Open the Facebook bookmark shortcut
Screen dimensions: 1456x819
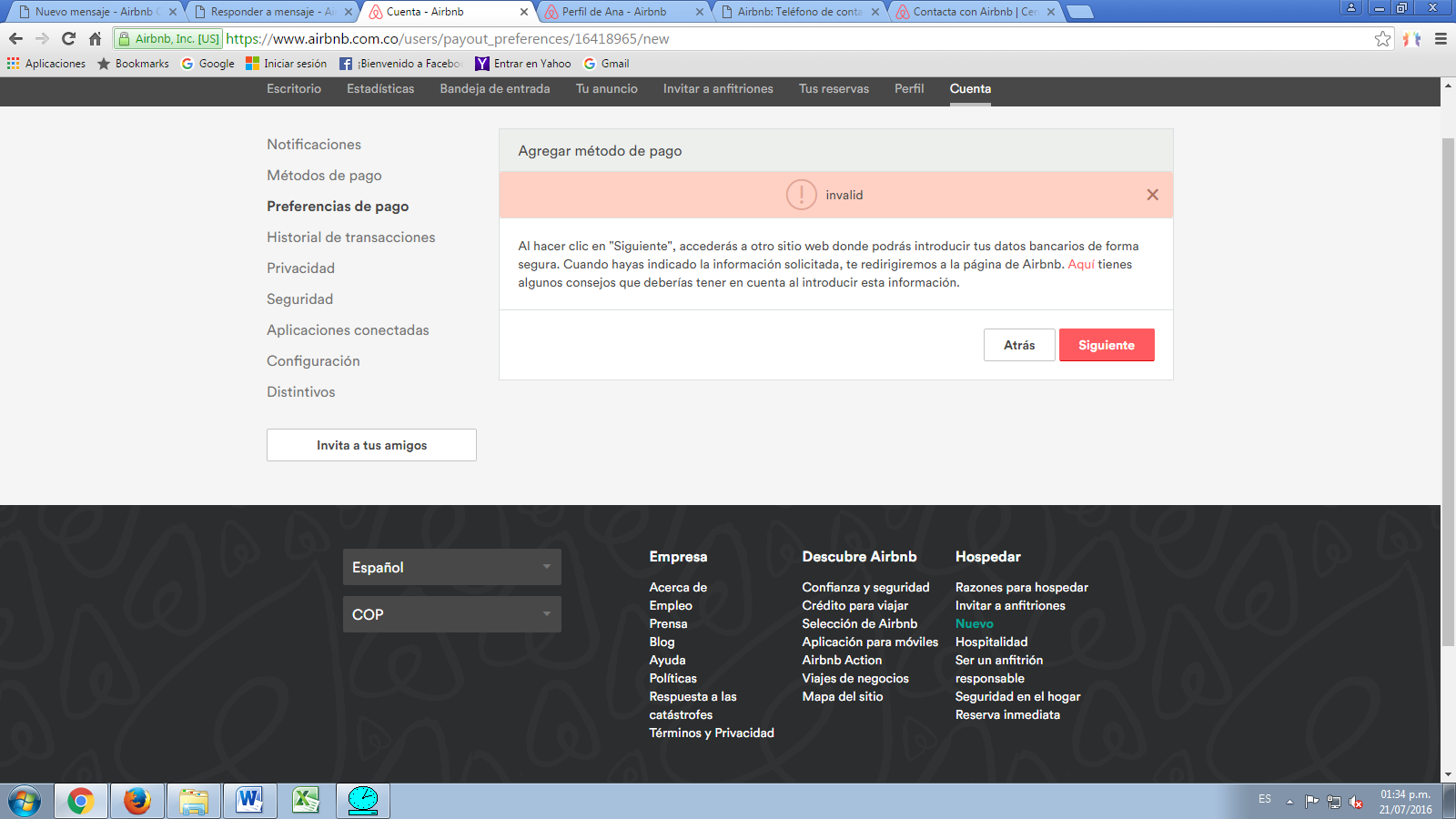pyautogui.click(x=400, y=64)
